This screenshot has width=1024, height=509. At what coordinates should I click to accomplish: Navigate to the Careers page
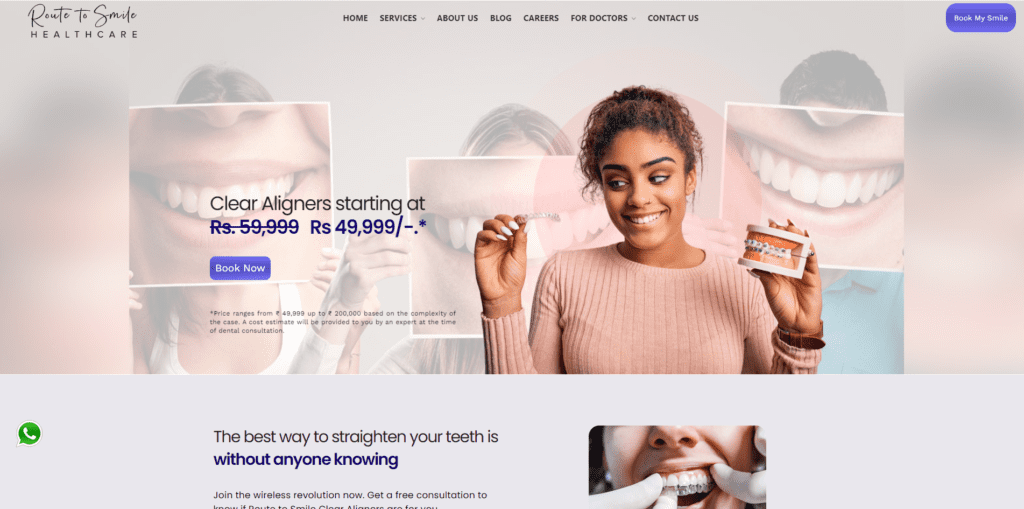click(541, 18)
